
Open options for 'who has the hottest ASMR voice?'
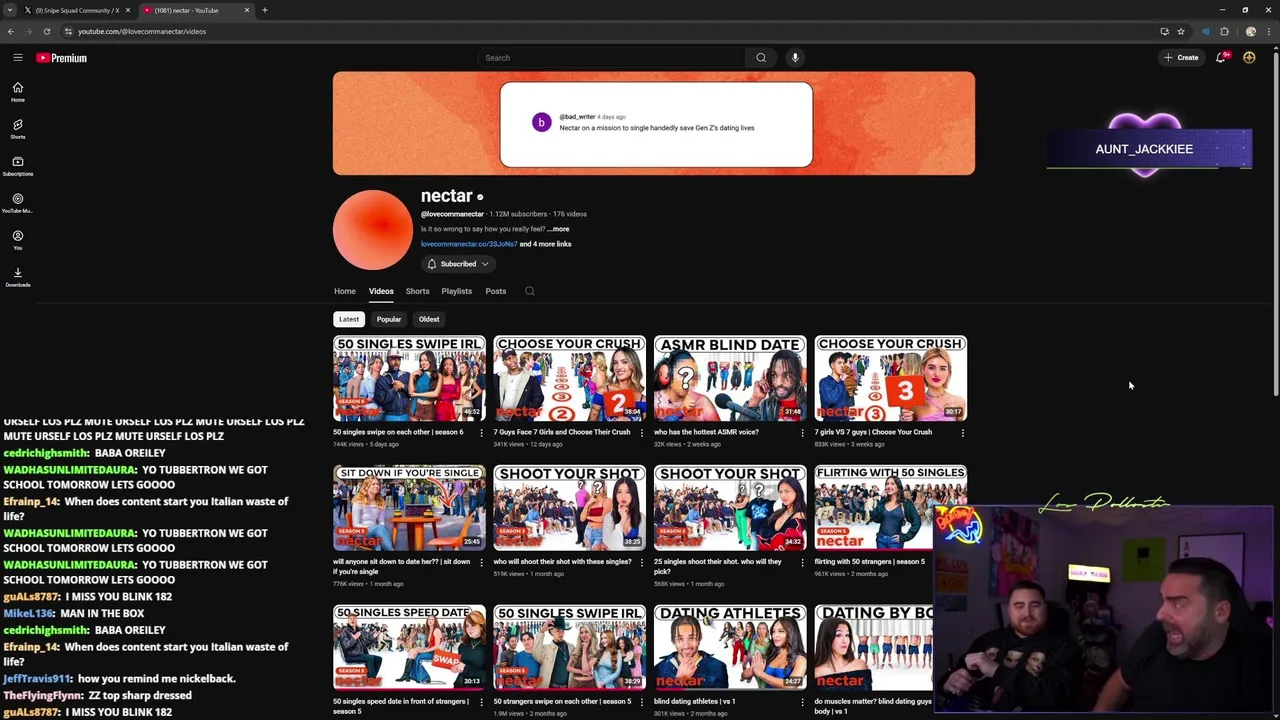pyautogui.click(x=802, y=433)
